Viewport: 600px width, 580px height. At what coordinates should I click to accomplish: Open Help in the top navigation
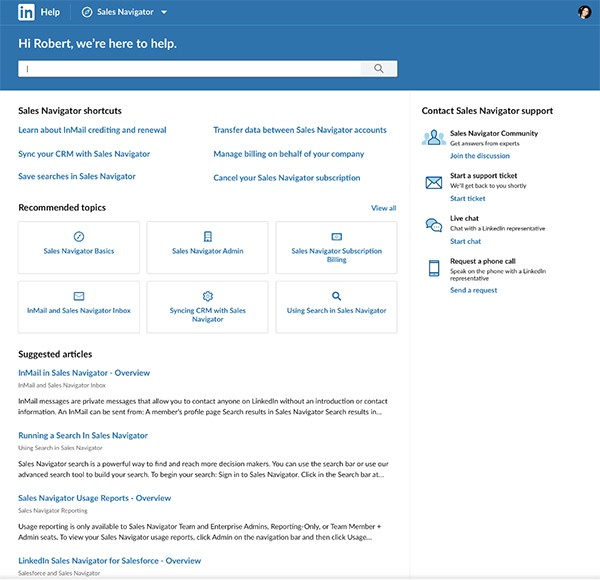tap(50, 12)
